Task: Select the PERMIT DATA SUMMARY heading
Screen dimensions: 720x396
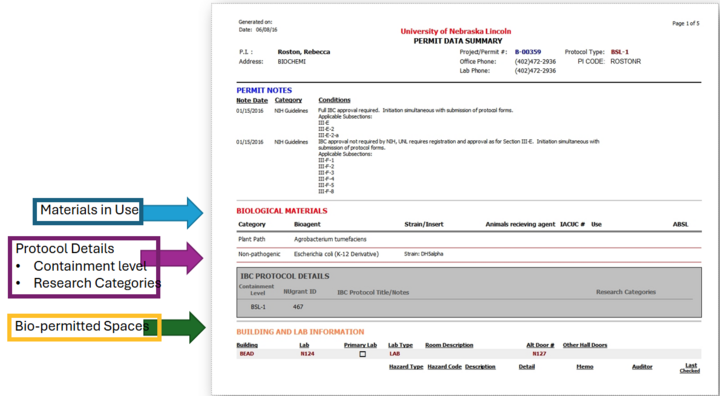Action: pyautogui.click(x=458, y=41)
